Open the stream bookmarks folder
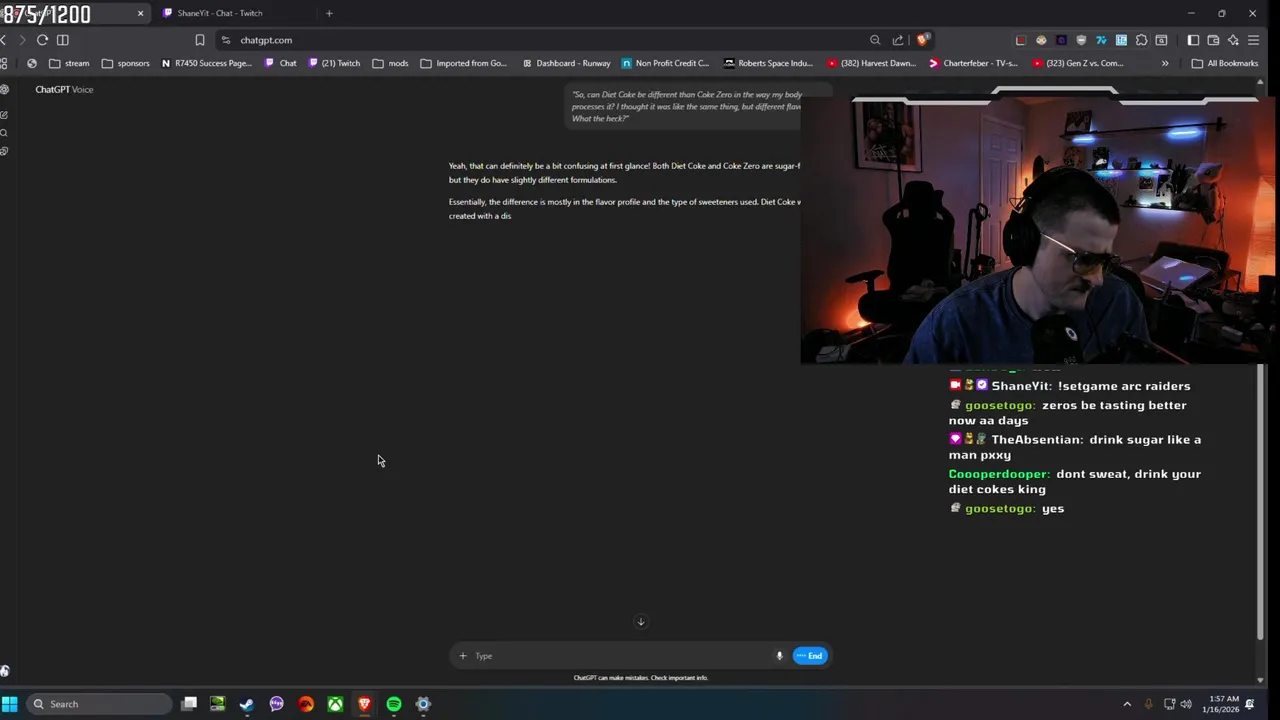The image size is (1280, 720). (x=69, y=63)
